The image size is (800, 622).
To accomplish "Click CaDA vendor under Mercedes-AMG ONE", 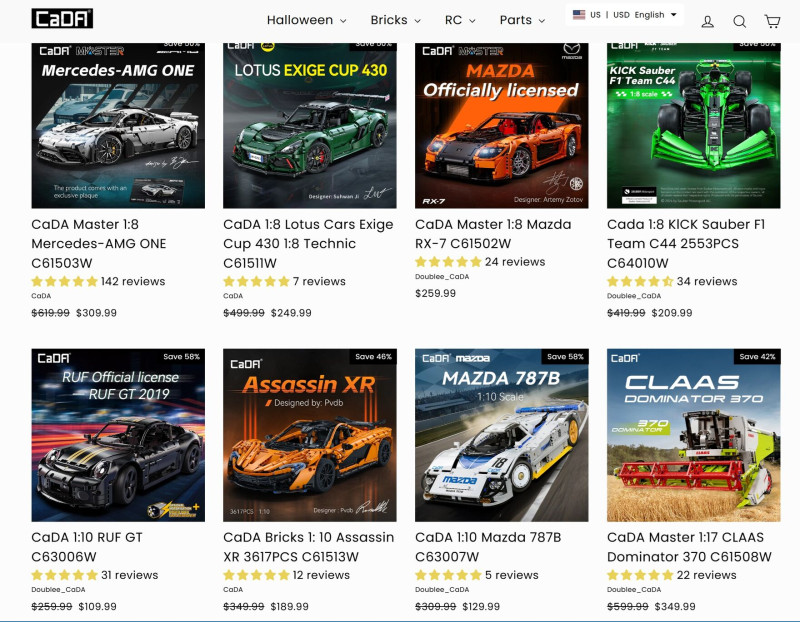I will pos(41,296).
